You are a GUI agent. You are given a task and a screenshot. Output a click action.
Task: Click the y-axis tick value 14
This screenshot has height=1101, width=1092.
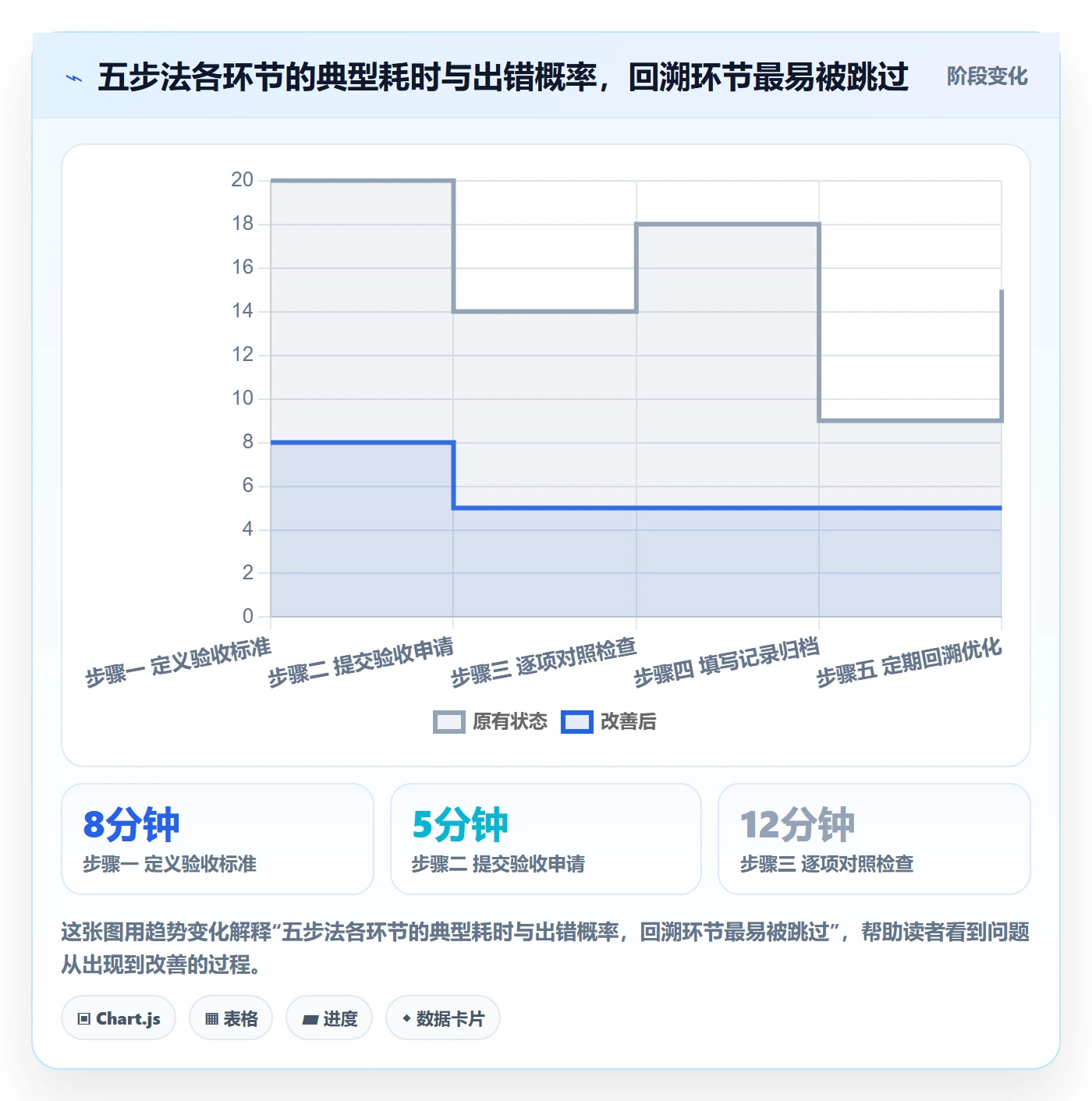click(x=243, y=311)
